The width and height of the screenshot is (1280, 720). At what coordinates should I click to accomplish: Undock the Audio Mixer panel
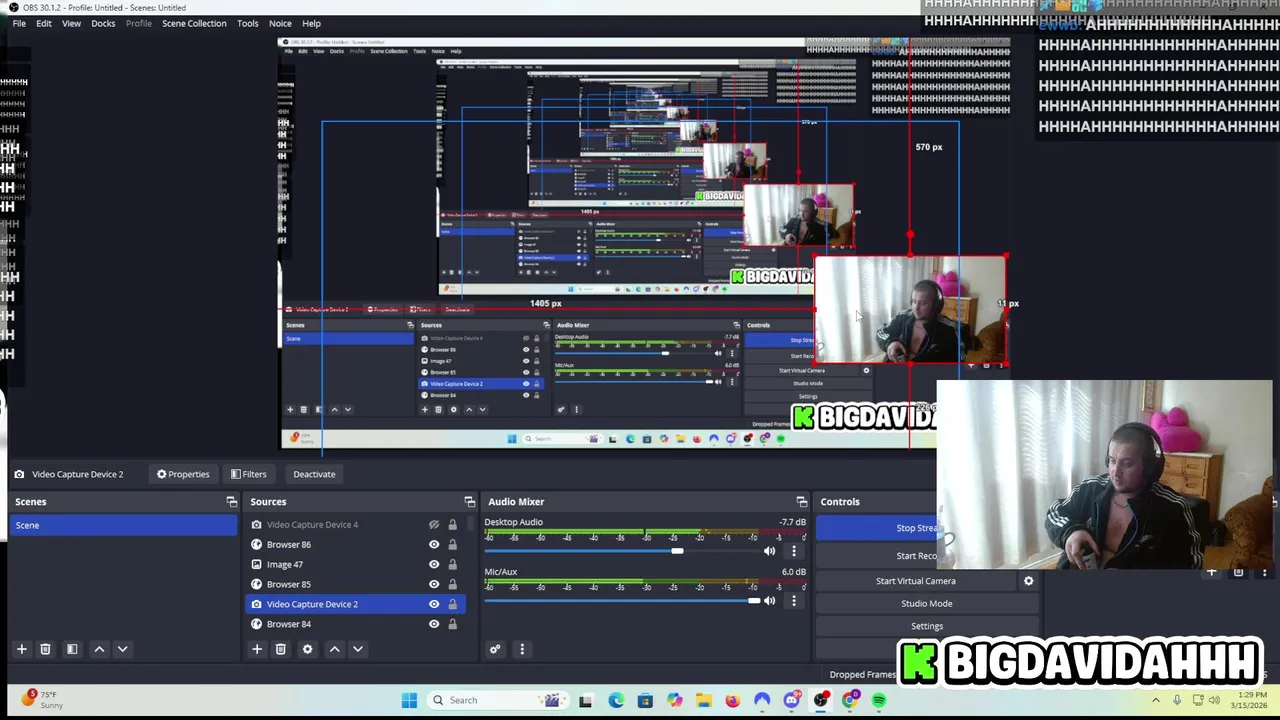point(801,502)
